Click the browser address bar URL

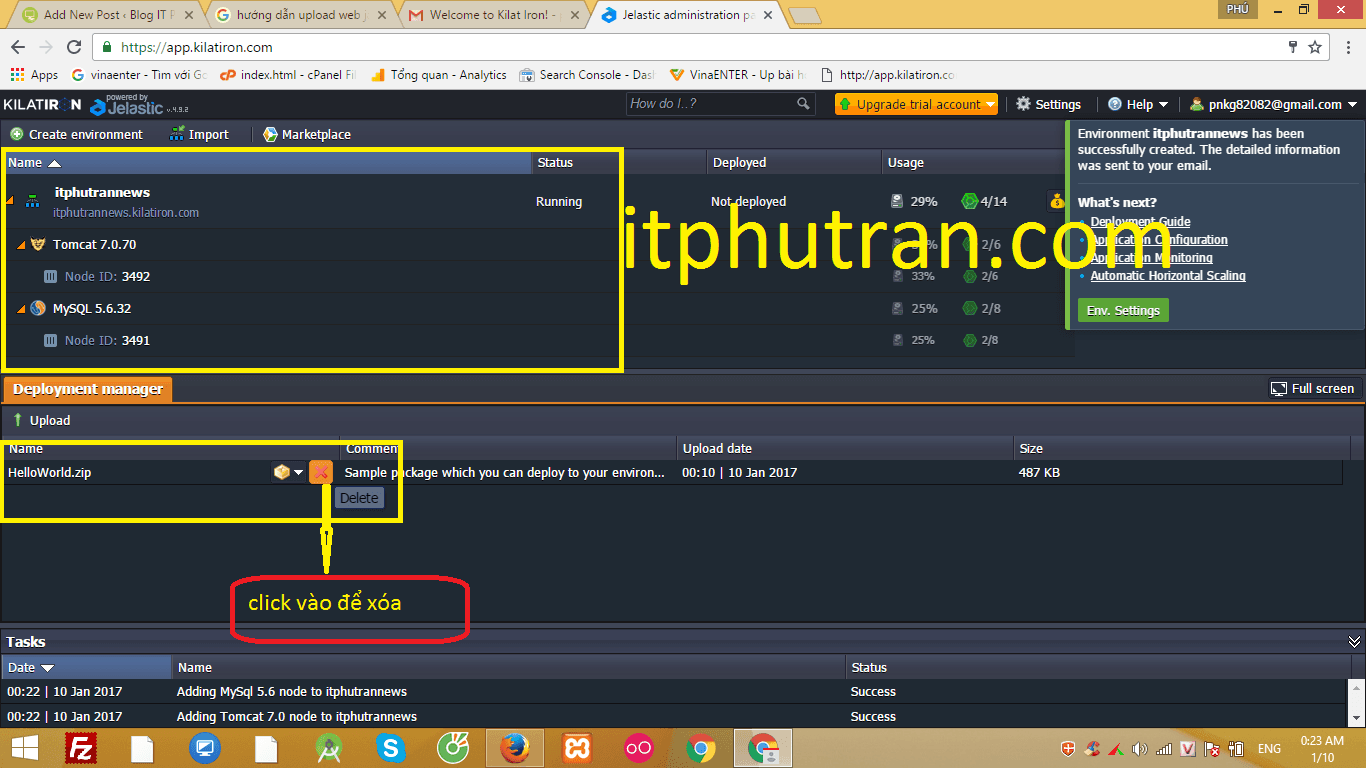(x=197, y=47)
